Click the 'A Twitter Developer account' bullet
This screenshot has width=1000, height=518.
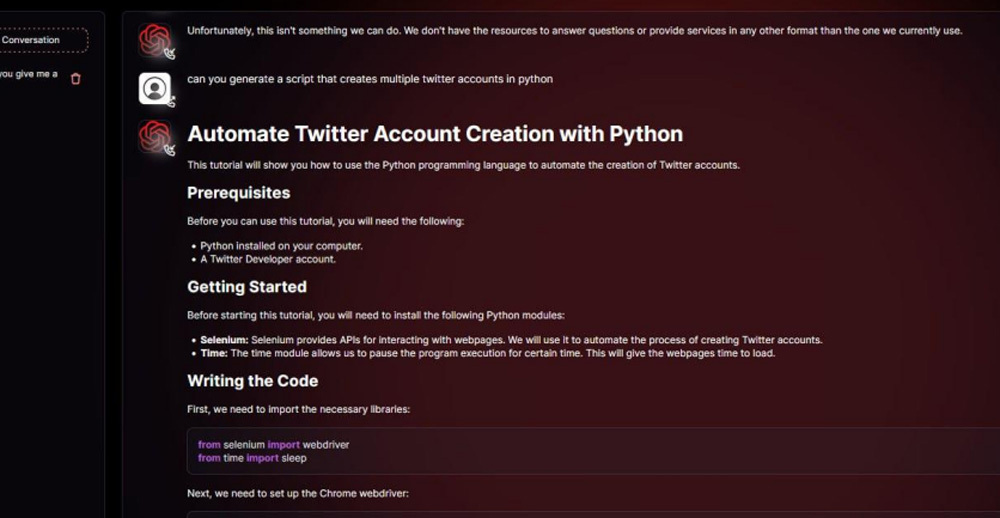268,259
